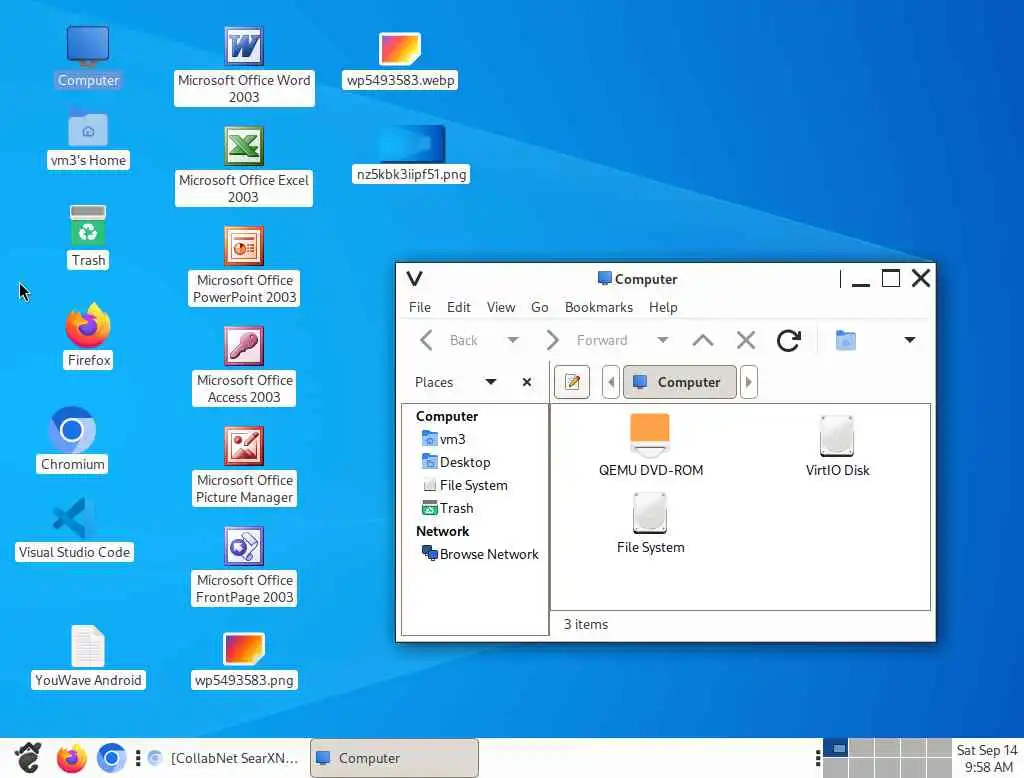Click the Computer path bar button
This screenshot has height=778, width=1024.
[x=680, y=382]
